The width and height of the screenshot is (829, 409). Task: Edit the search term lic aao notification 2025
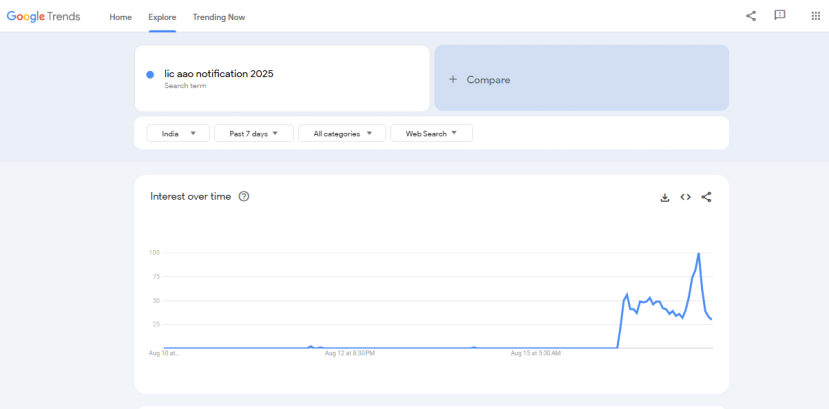coord(219,74)
